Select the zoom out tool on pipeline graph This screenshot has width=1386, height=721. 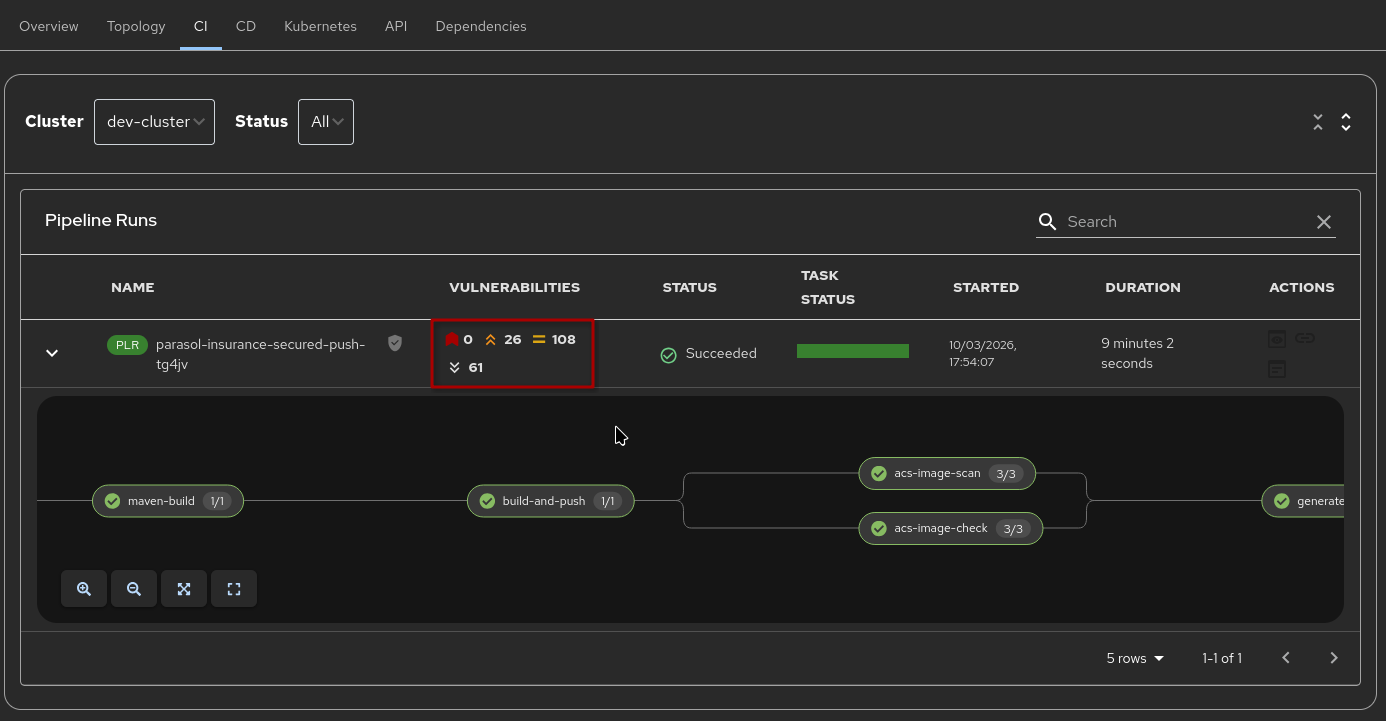coord(133,588)
